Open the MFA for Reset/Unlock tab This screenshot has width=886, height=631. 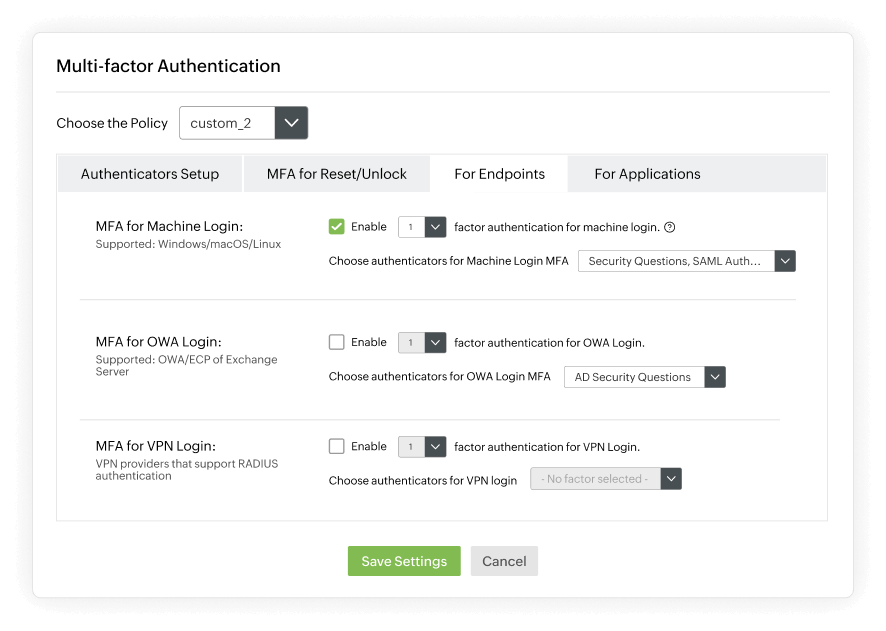tap(336, 173)
